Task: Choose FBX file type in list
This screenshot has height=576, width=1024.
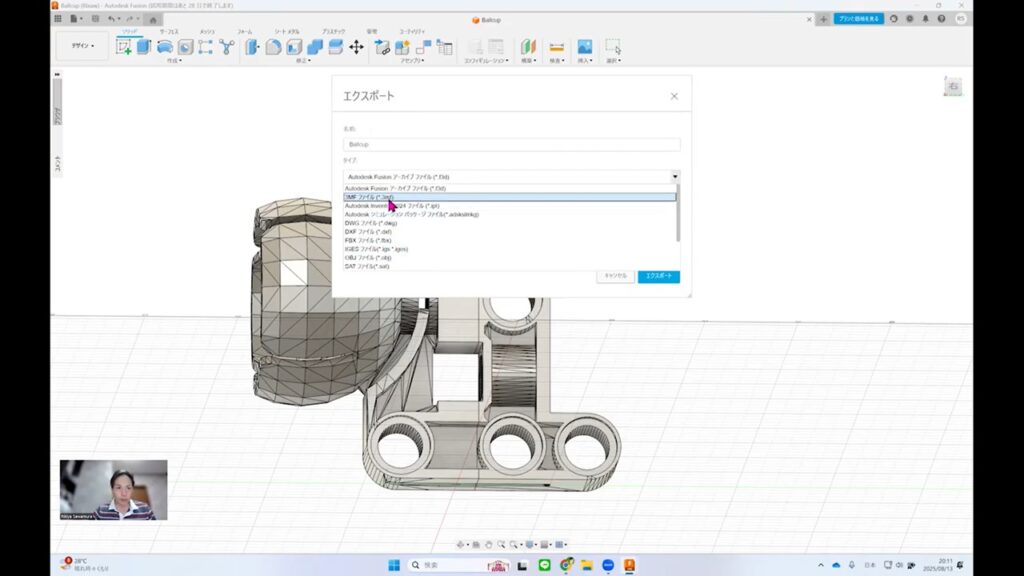Action: click(x=509, y=240)
